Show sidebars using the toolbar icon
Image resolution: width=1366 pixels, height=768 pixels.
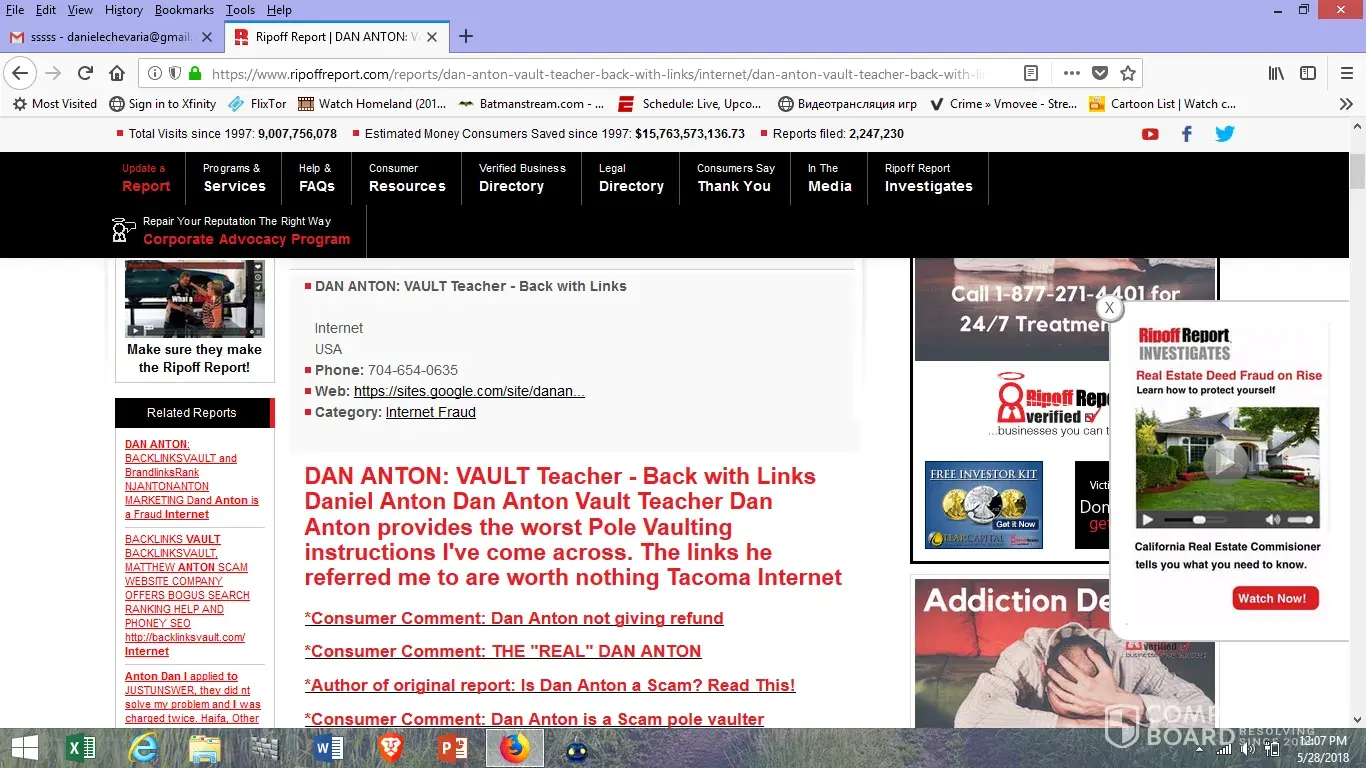1308,73
